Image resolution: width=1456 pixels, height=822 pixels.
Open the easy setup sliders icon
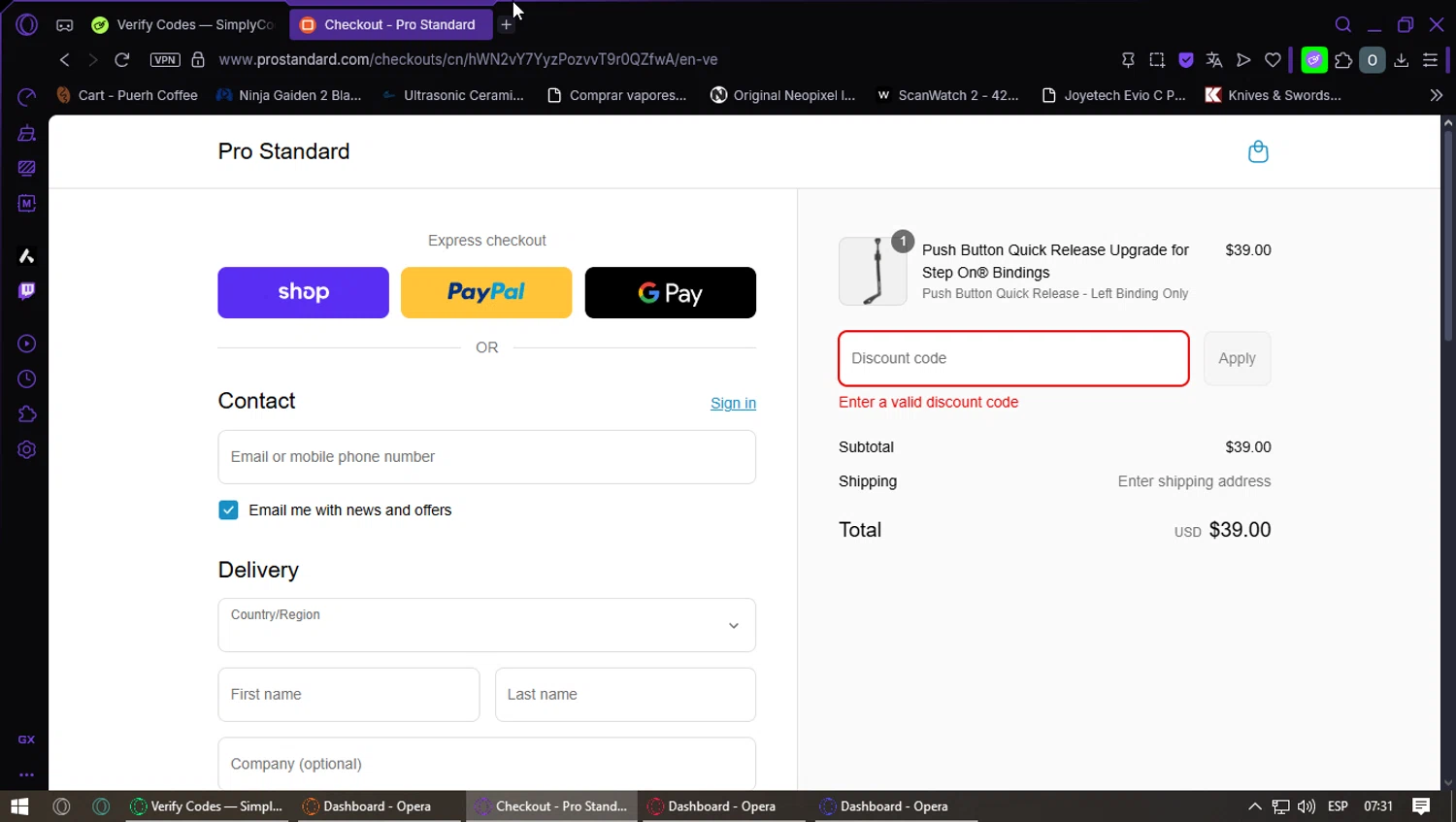(1430, 60)
